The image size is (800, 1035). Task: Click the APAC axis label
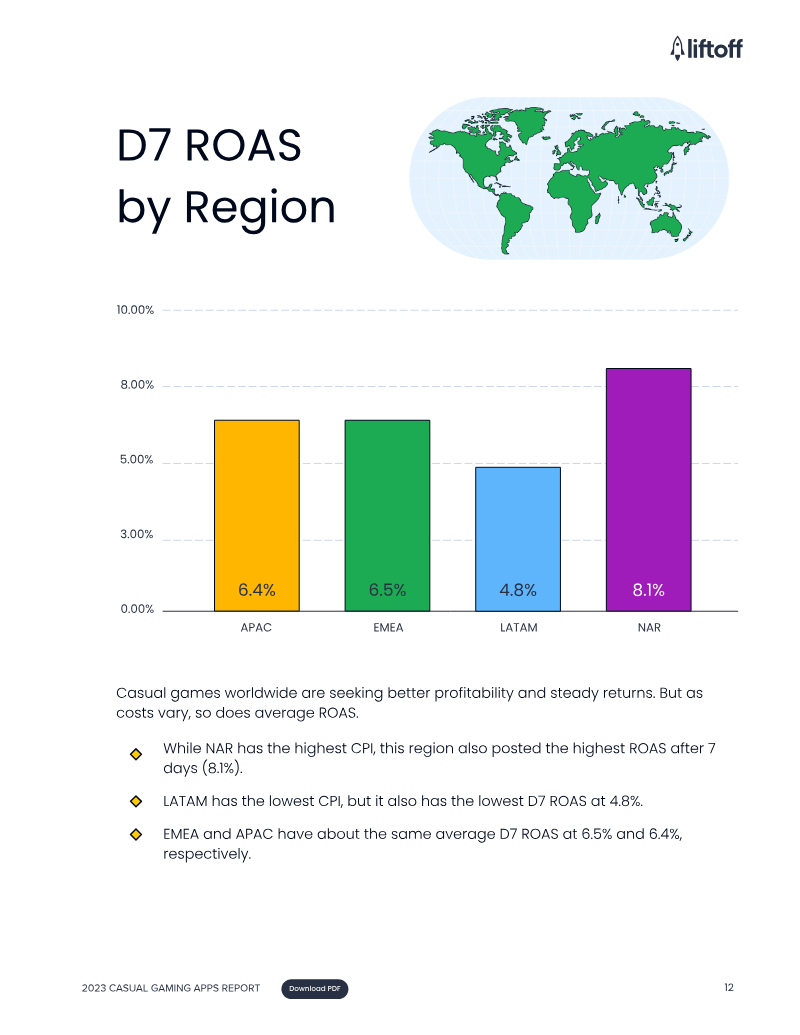point(256,627)
